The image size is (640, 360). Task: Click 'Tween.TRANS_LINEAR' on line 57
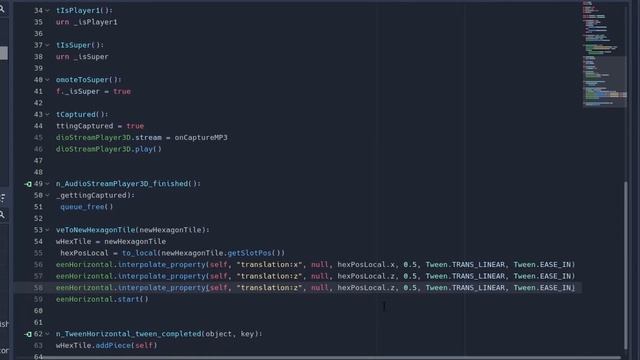click(465, 276)
